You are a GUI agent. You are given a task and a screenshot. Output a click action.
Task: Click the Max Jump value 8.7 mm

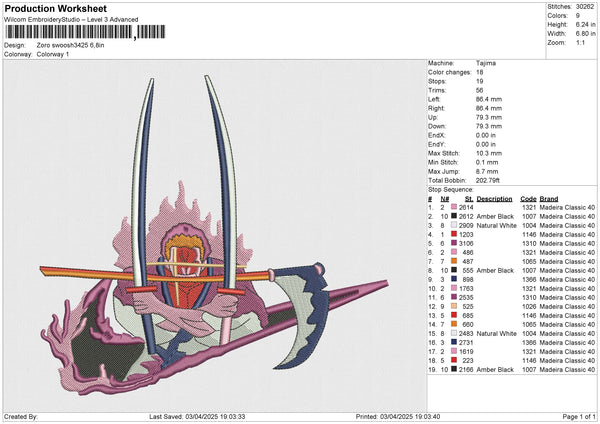tap(487, 171)
